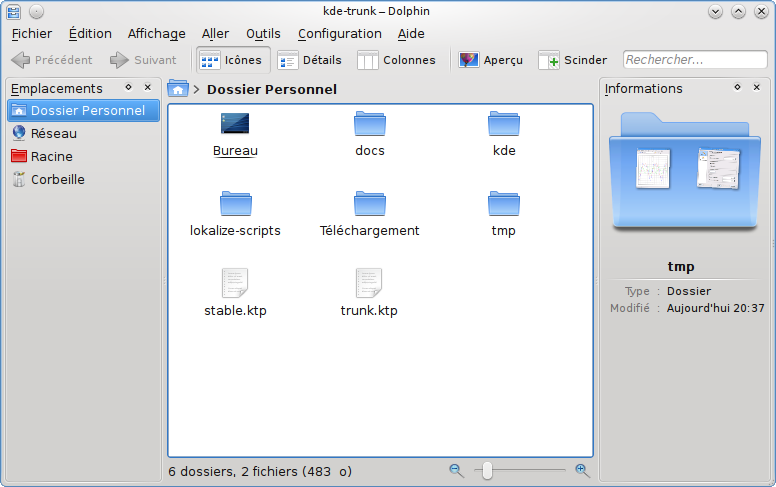Adjust the icon zoom slider
This screenshot has height=487, width=776.
[x=488, y=470]
